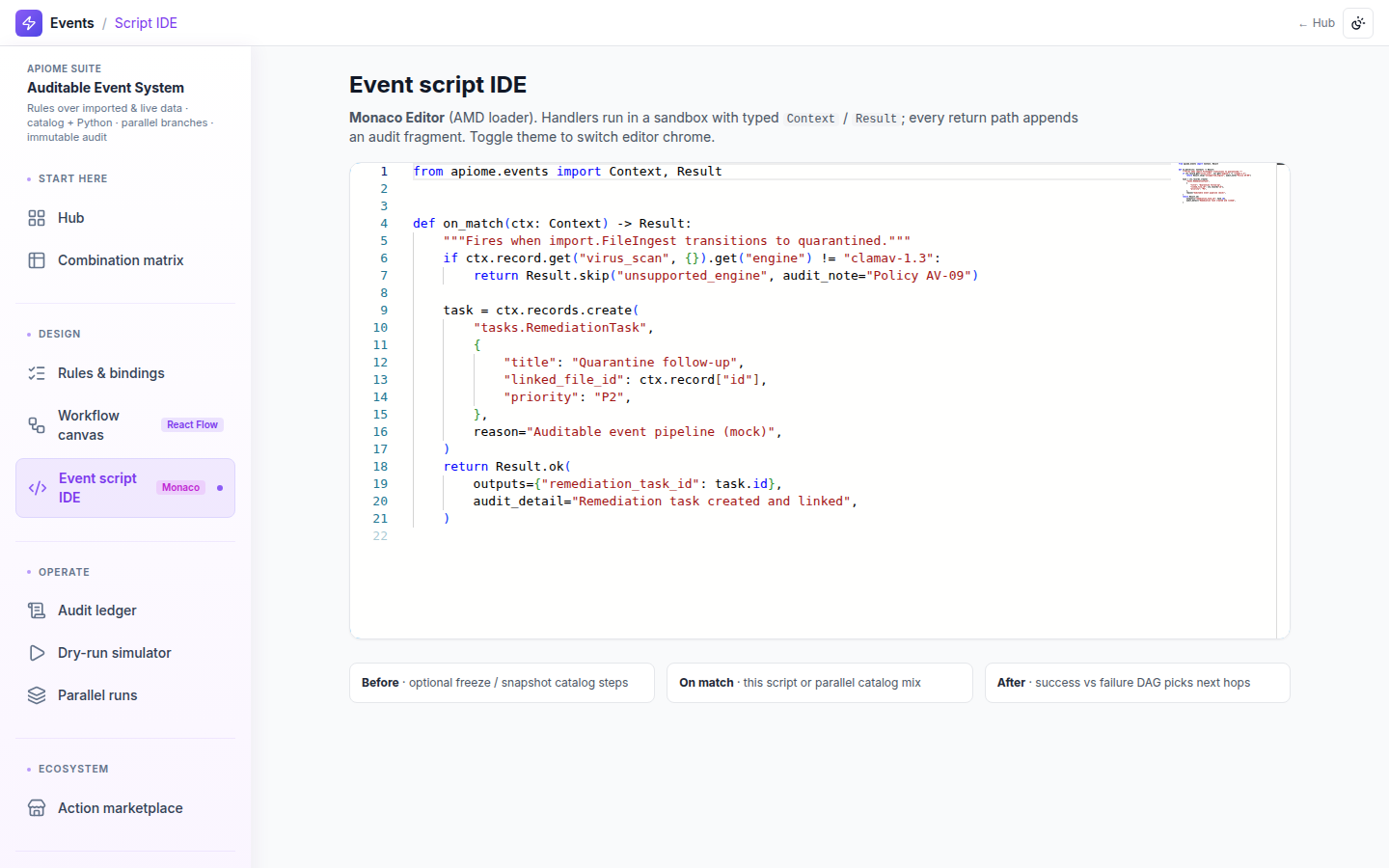Go to Dry-run simulator

pos(125,653)
